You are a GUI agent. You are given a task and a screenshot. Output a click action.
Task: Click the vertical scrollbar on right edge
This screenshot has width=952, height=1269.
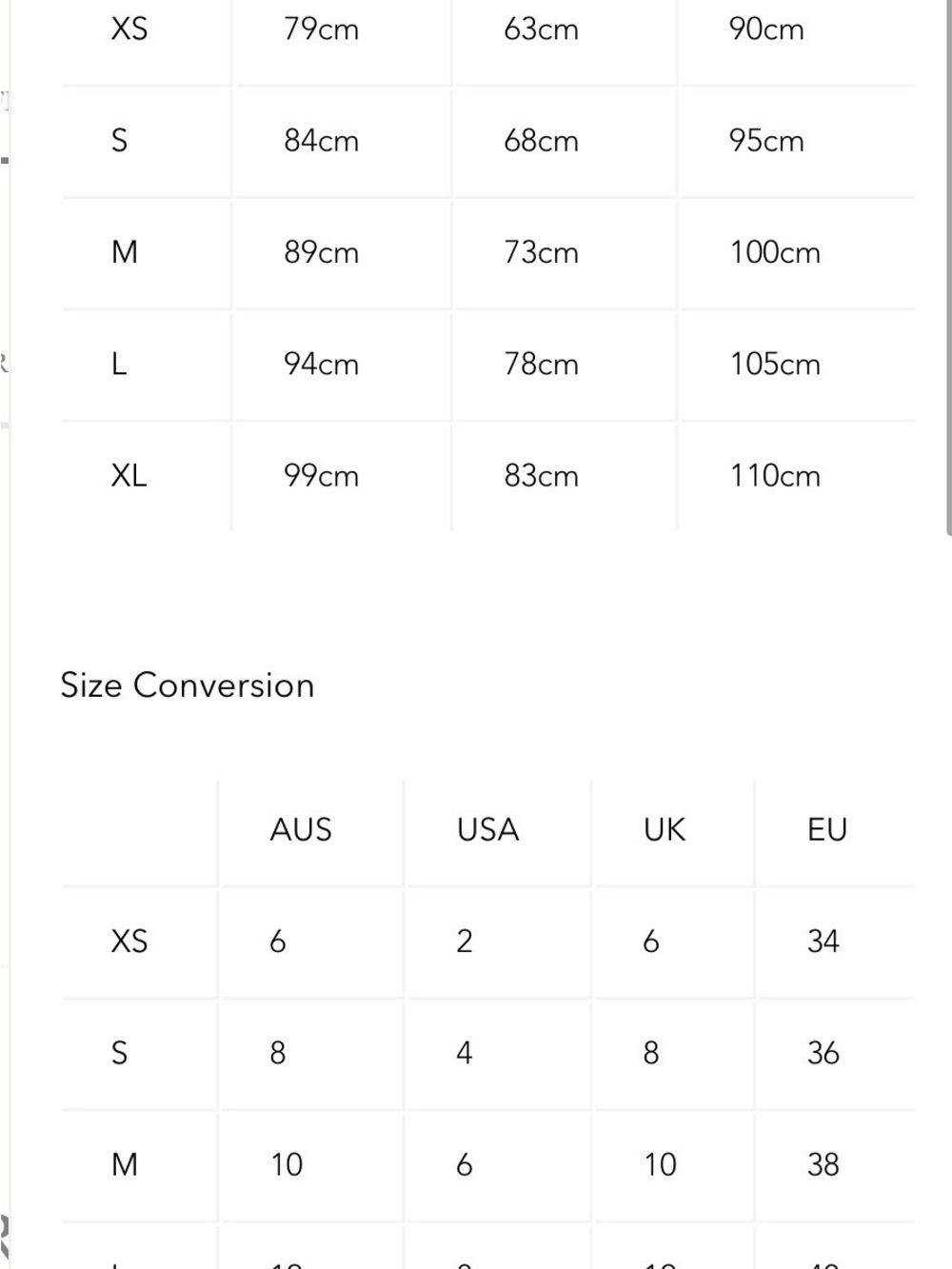coord(949,267)
